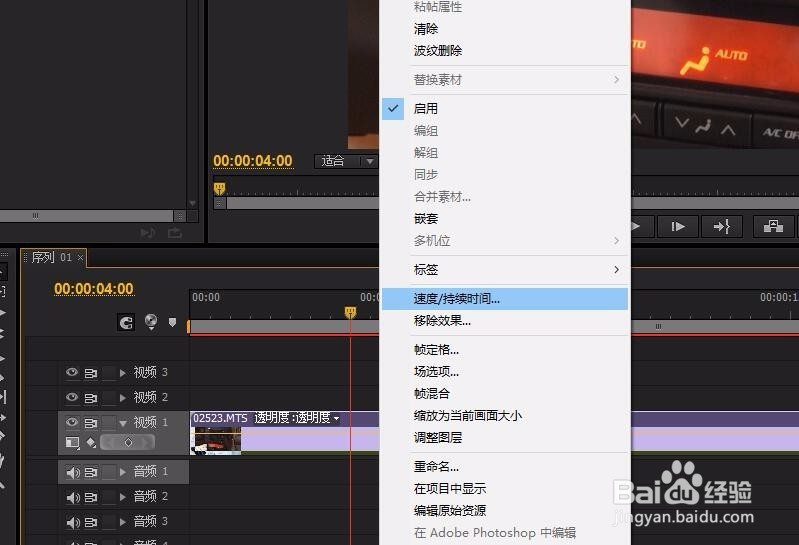
Task: Choose 帧定格... menu entry
Action: click(504, 349)
